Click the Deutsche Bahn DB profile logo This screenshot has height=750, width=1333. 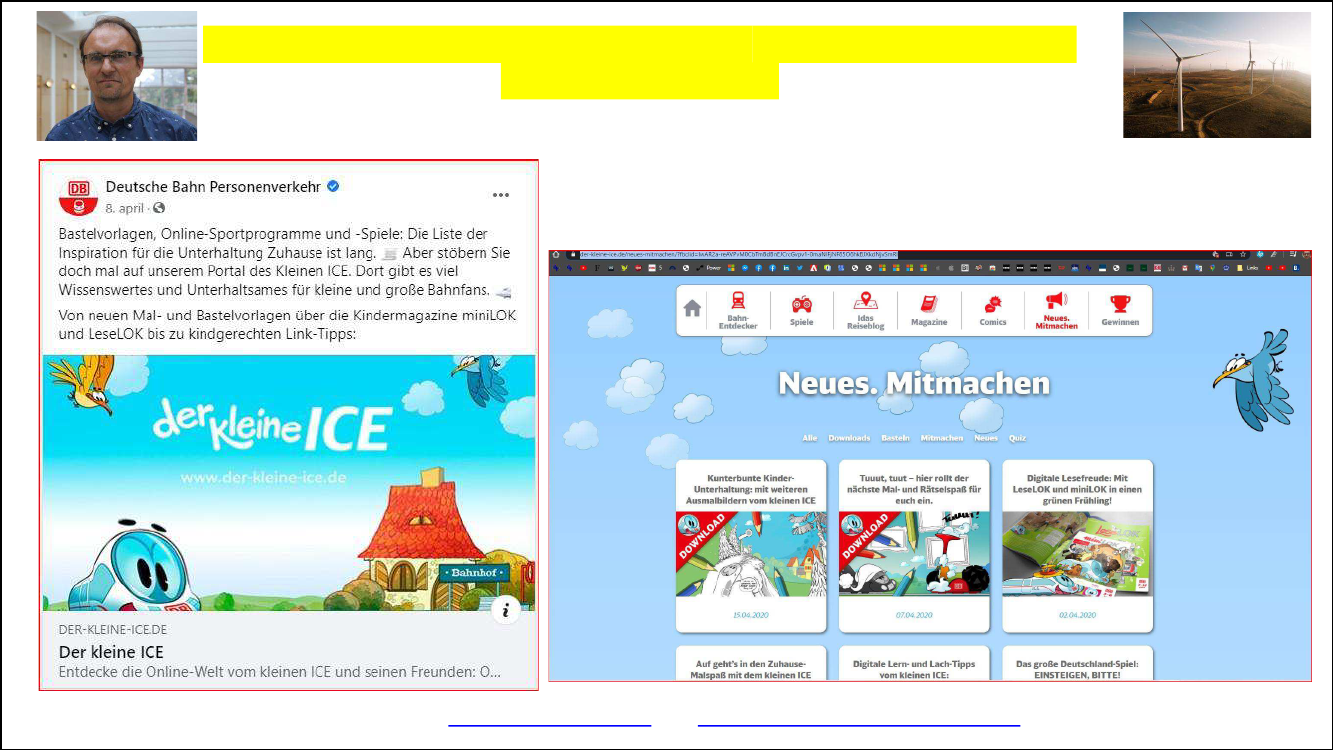(x=78, y=196)
